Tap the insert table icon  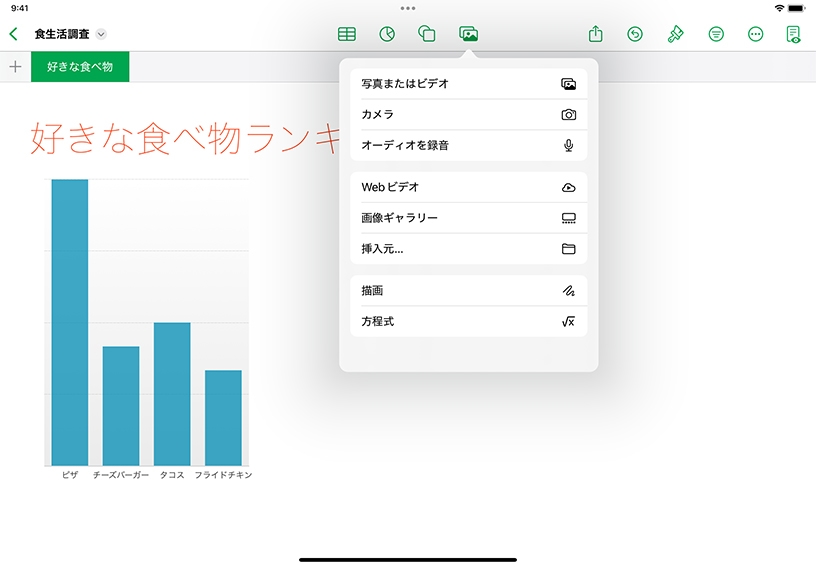347,34
